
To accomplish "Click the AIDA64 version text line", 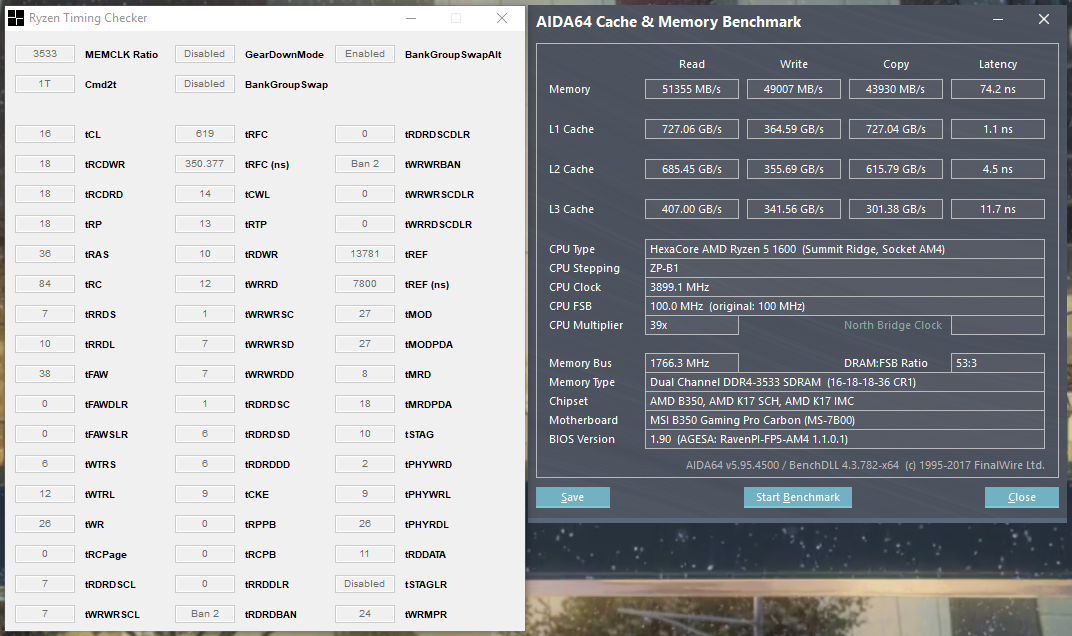I will 865,465.
